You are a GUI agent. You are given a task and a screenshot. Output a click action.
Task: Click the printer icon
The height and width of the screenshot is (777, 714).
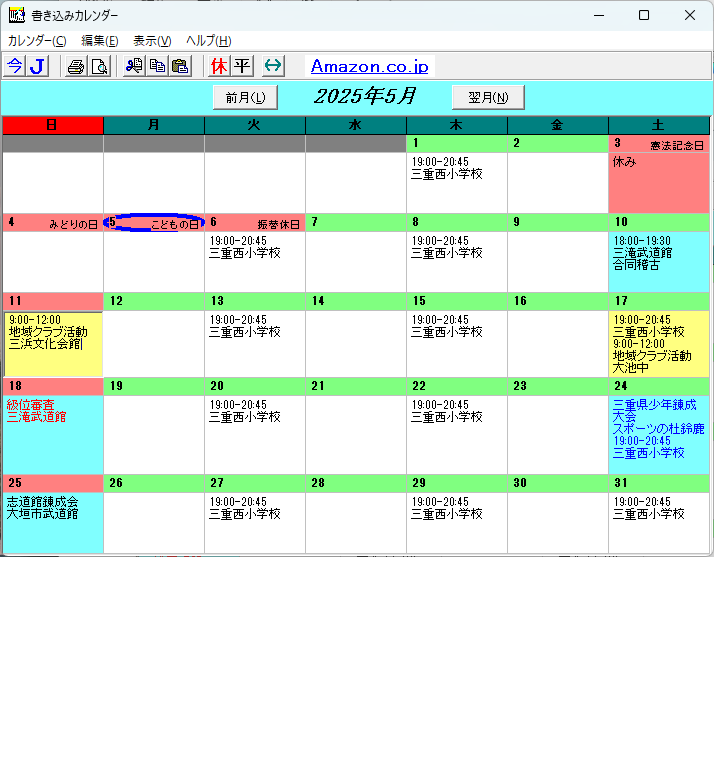point(76,66)
